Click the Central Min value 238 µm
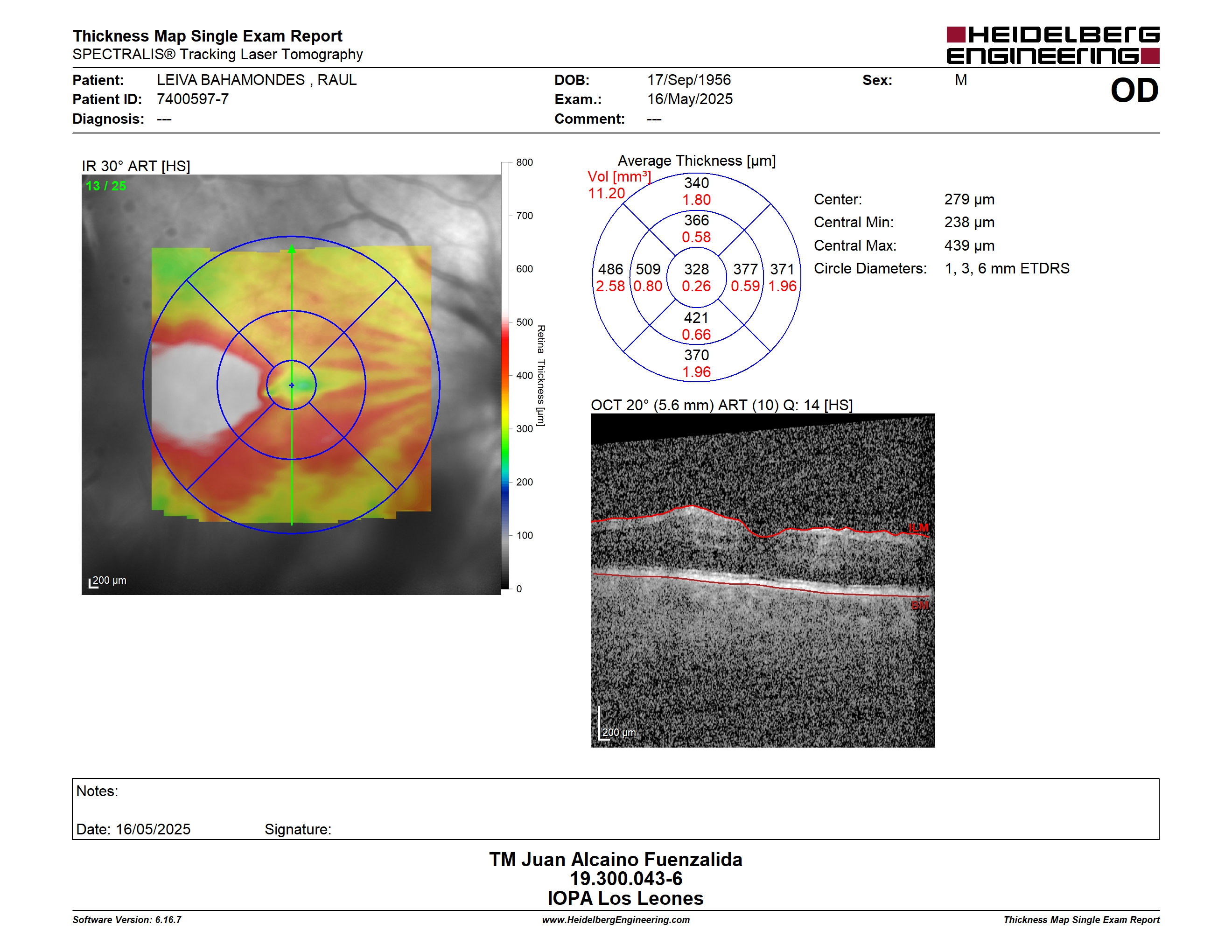This screenshot has height=952, width=1232. coord(969,222)
